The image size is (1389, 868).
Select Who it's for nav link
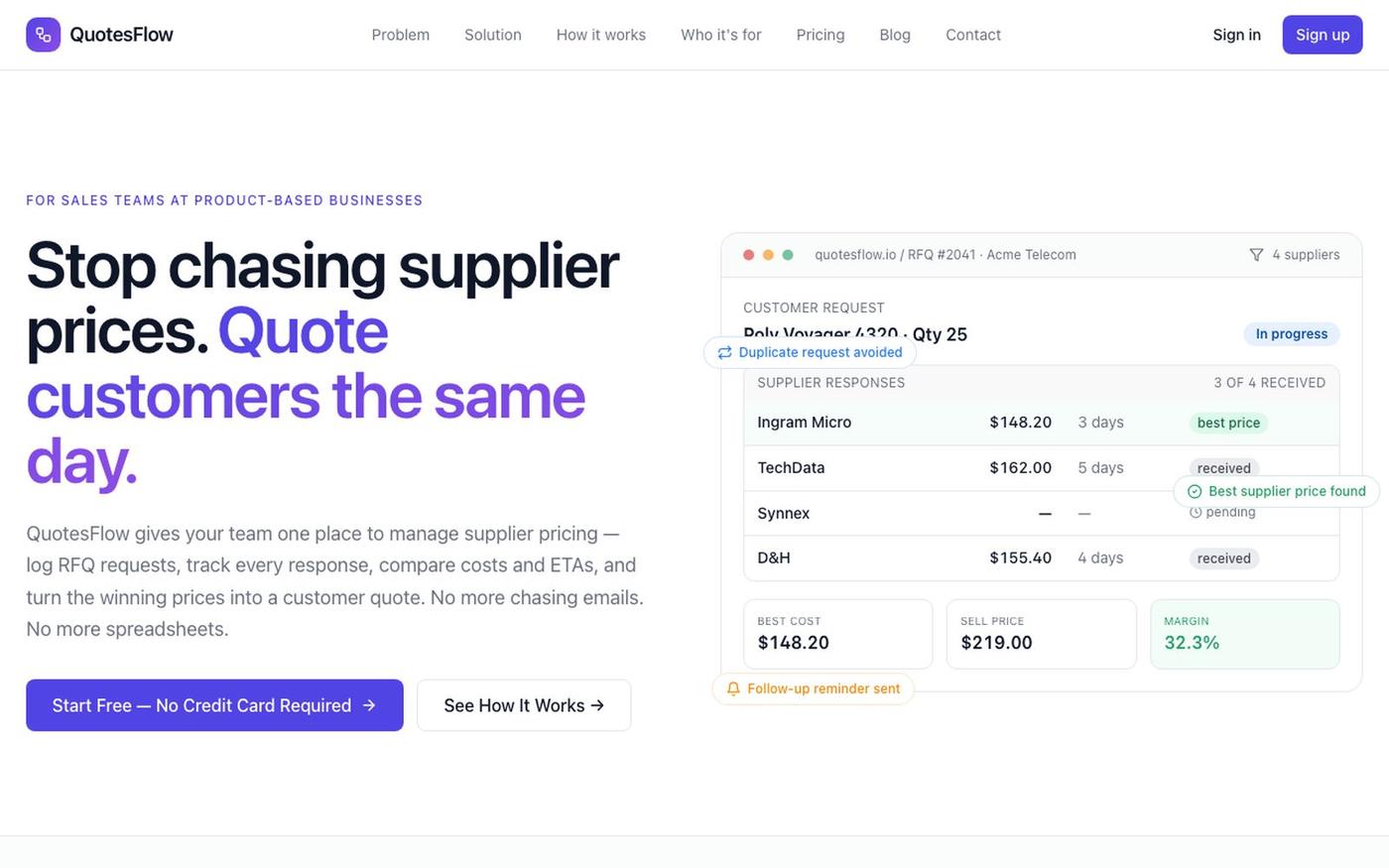coord(721,35)
